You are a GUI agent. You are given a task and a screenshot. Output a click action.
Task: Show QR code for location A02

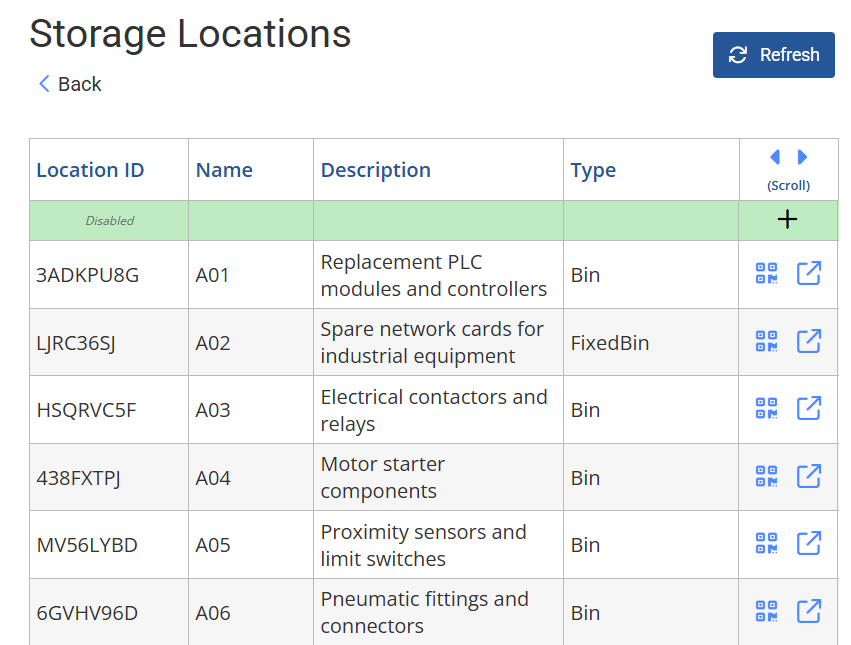(766, 342)
